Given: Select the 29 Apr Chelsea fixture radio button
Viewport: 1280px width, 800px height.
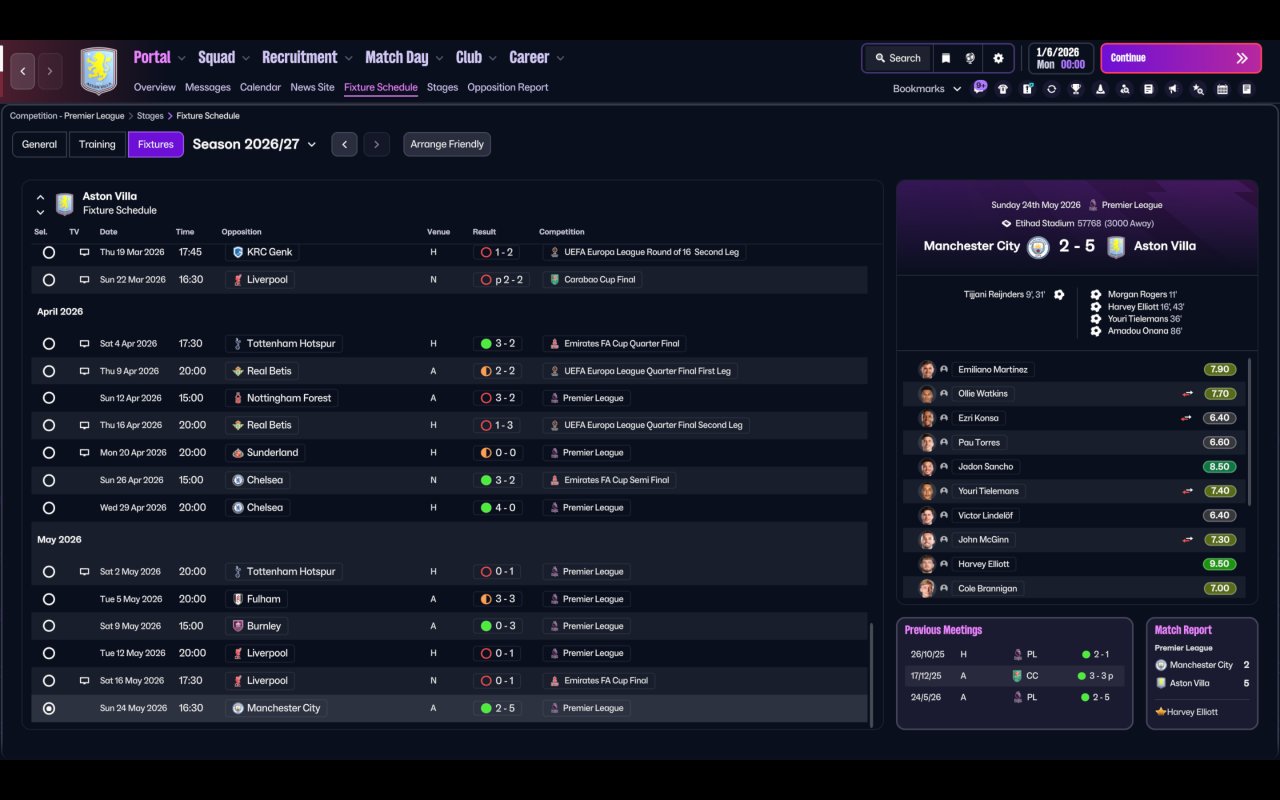Looking at the screenshot, I should click(49, 508).
